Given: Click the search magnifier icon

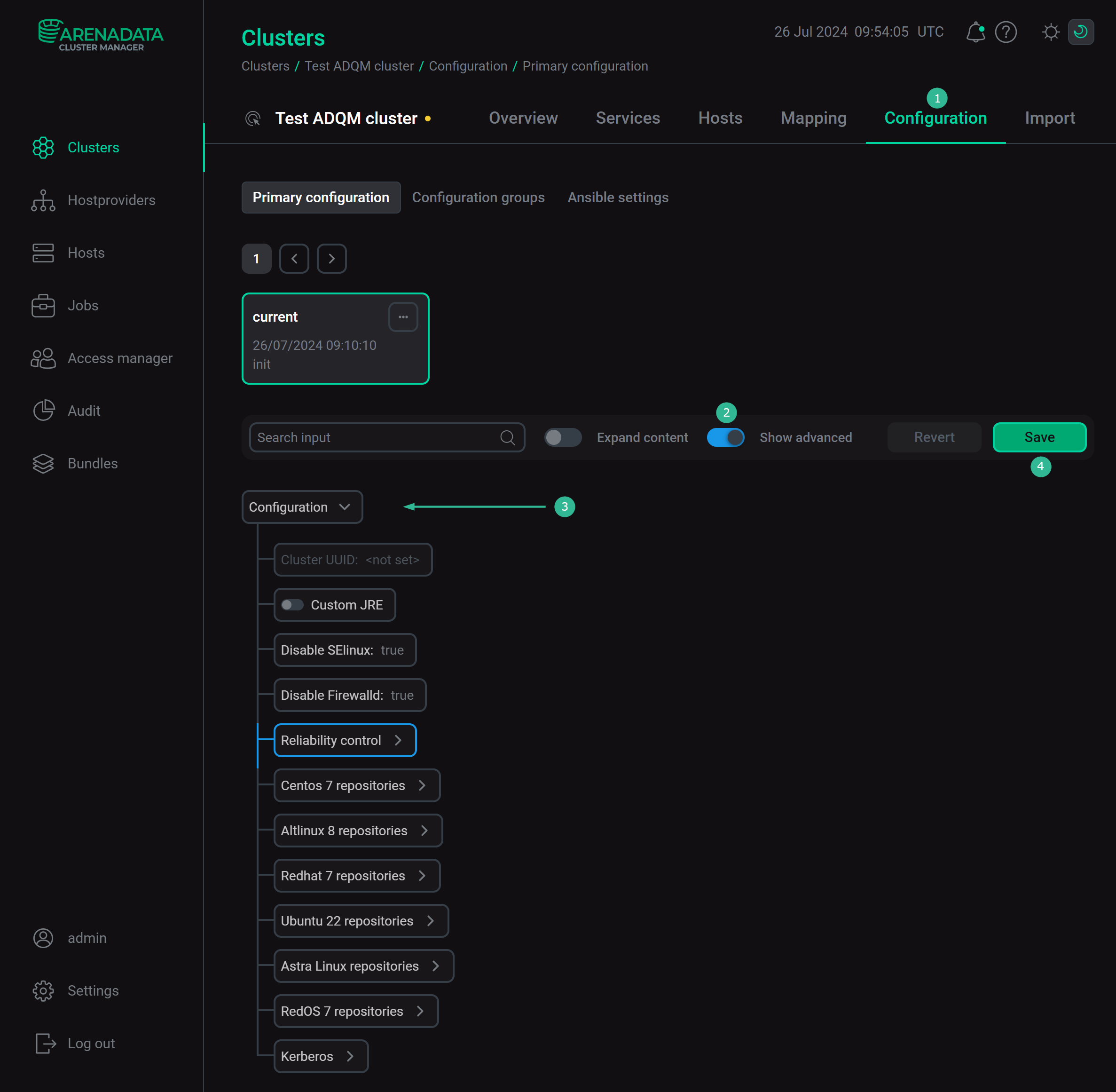Looking at the screenshot, I should (507, 438).
